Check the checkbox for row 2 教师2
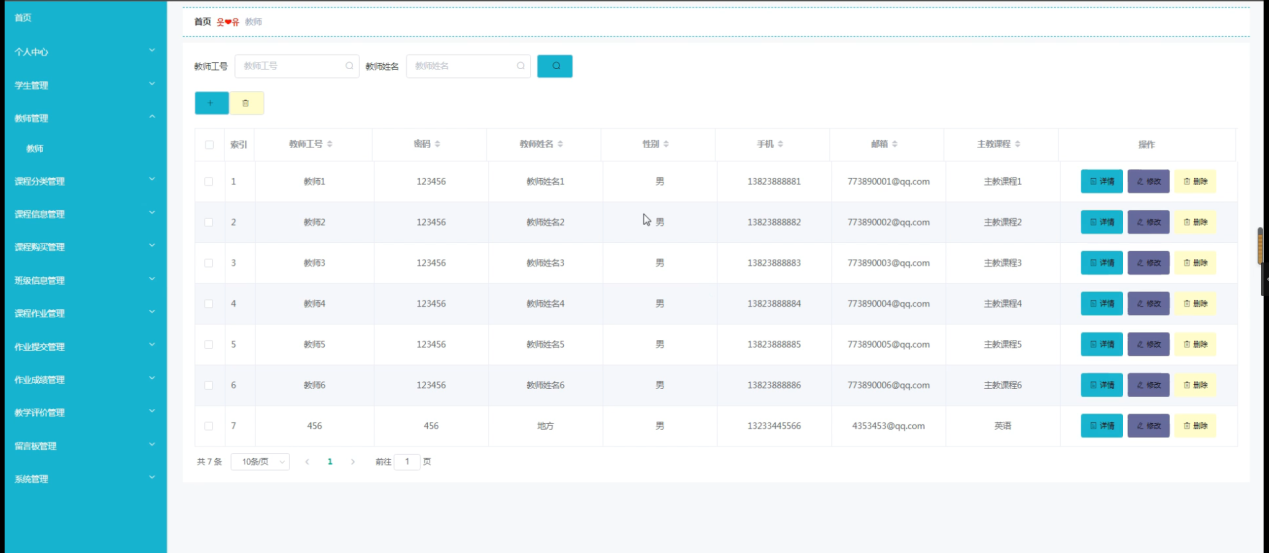Image resolution: width=1269 pixels, height=553 pixels. pyautogui.click(x=209, y=222)
